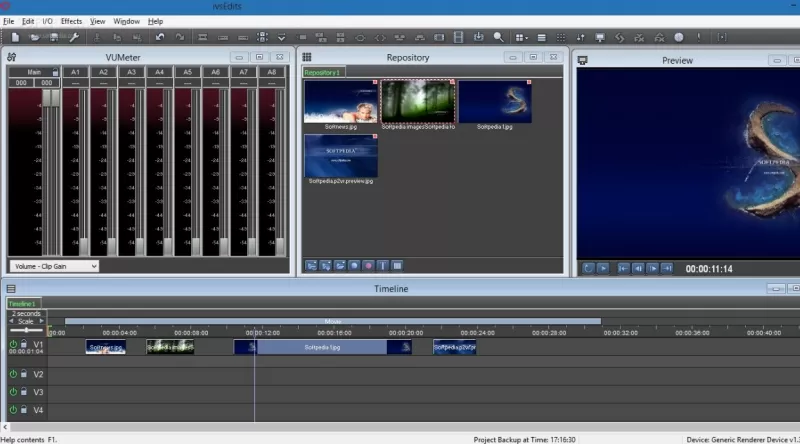This screenshot has height=444, width=800.
Task: Toggle the lock on track V2
Action: click(x=24, y=374)
